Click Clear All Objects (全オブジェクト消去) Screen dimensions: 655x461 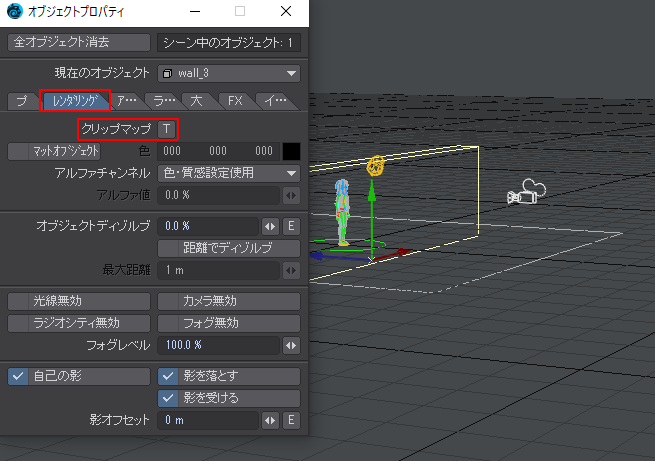coord(79,42)
